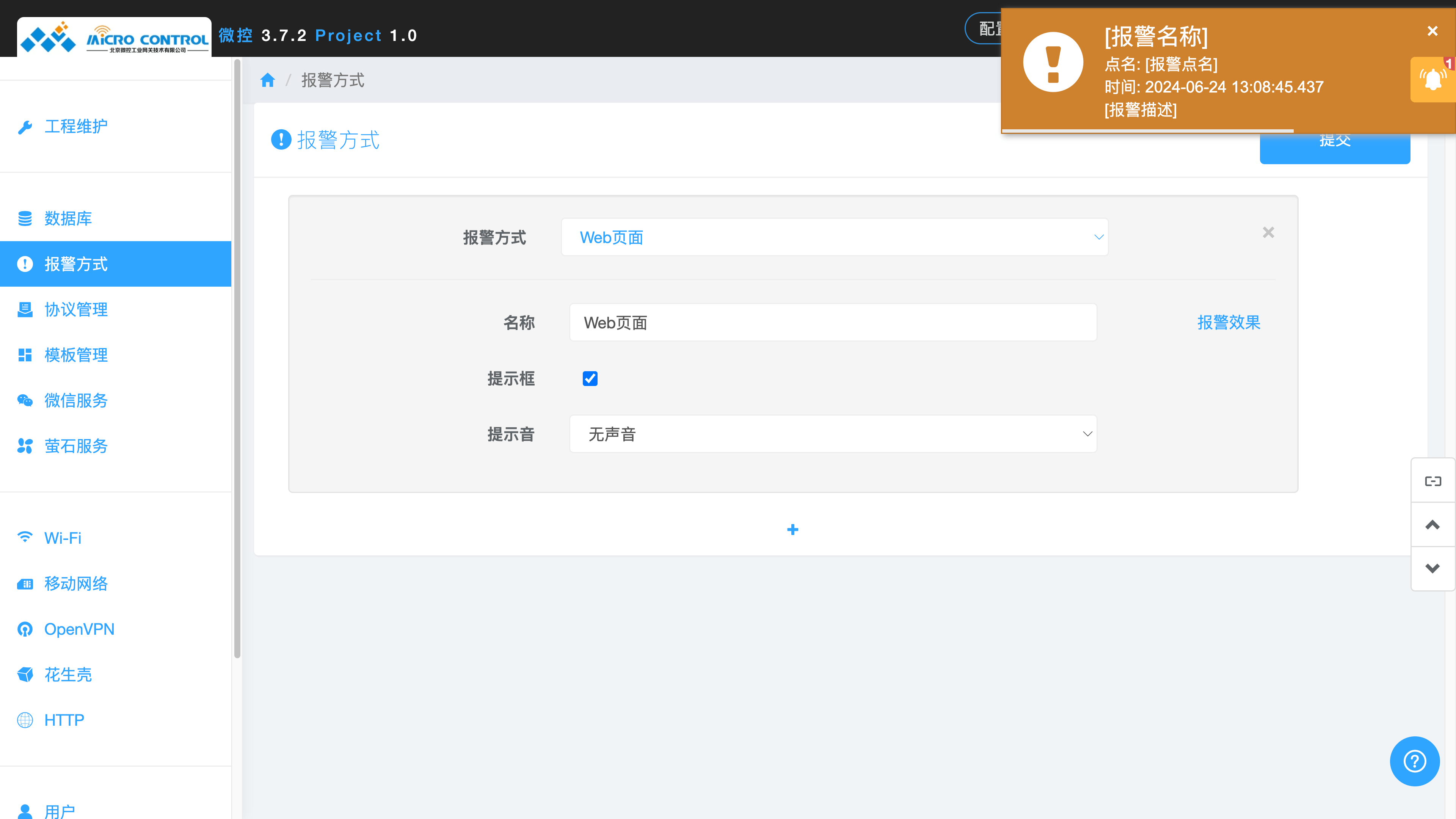Click the home breadcrumb icon

point(267,80)
